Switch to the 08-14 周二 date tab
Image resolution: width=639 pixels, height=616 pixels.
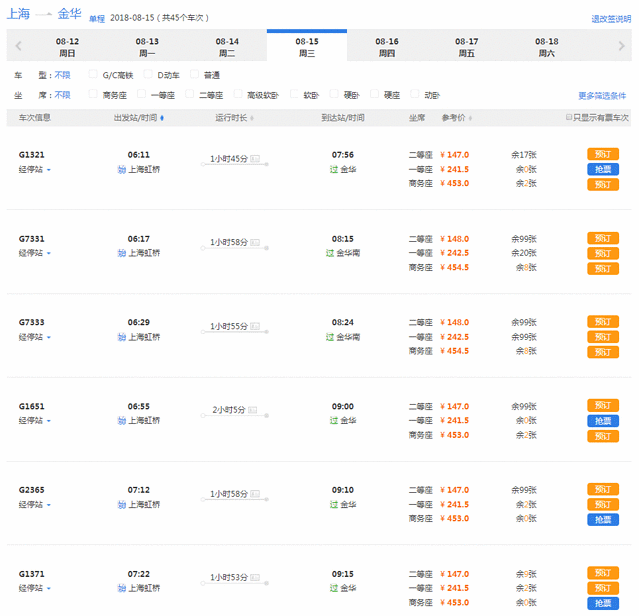227,46
